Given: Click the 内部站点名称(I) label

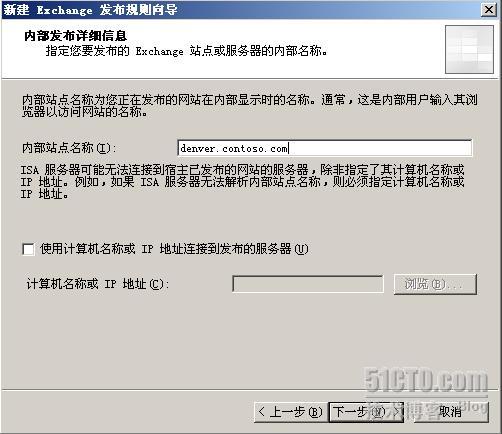Looking at the screenshot, I should point(69,148).
